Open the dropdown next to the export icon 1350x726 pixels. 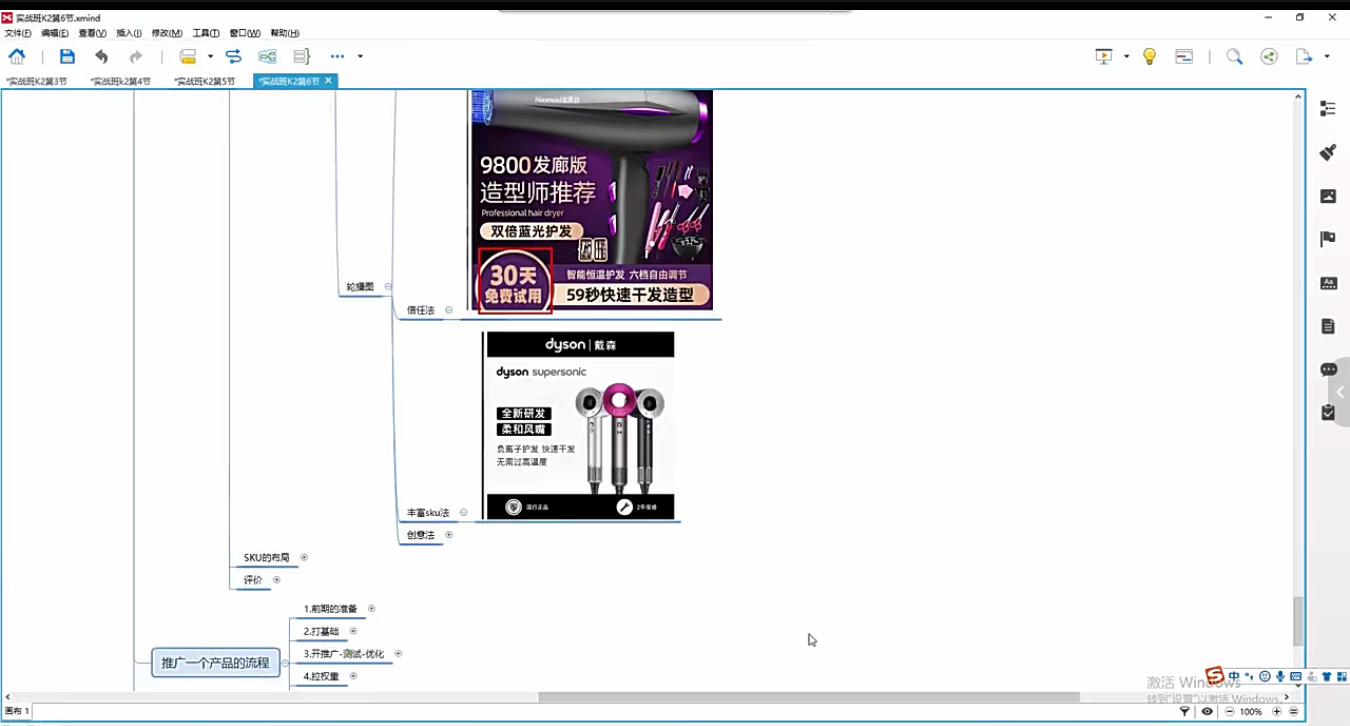click(x=1327, y=56)
